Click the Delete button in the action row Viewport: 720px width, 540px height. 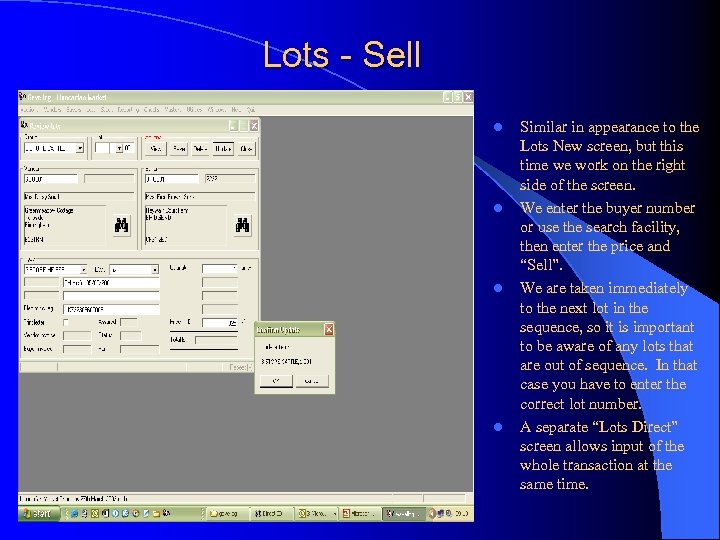pos(200,148)
